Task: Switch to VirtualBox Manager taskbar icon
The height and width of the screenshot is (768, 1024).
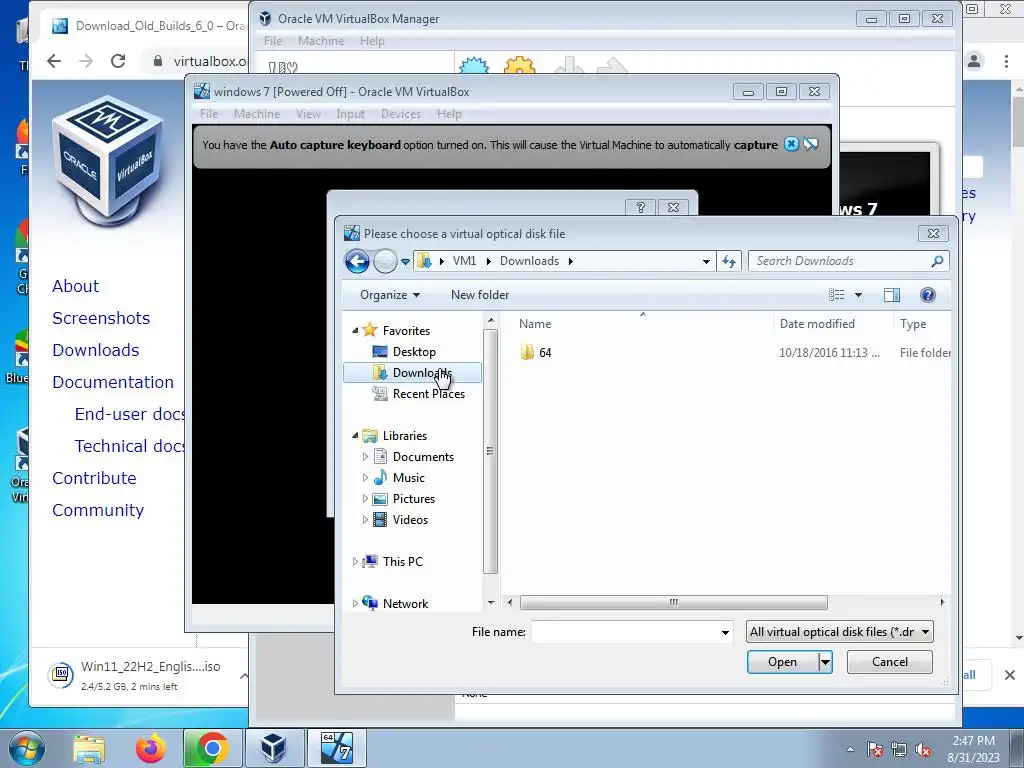Action: 273,748
